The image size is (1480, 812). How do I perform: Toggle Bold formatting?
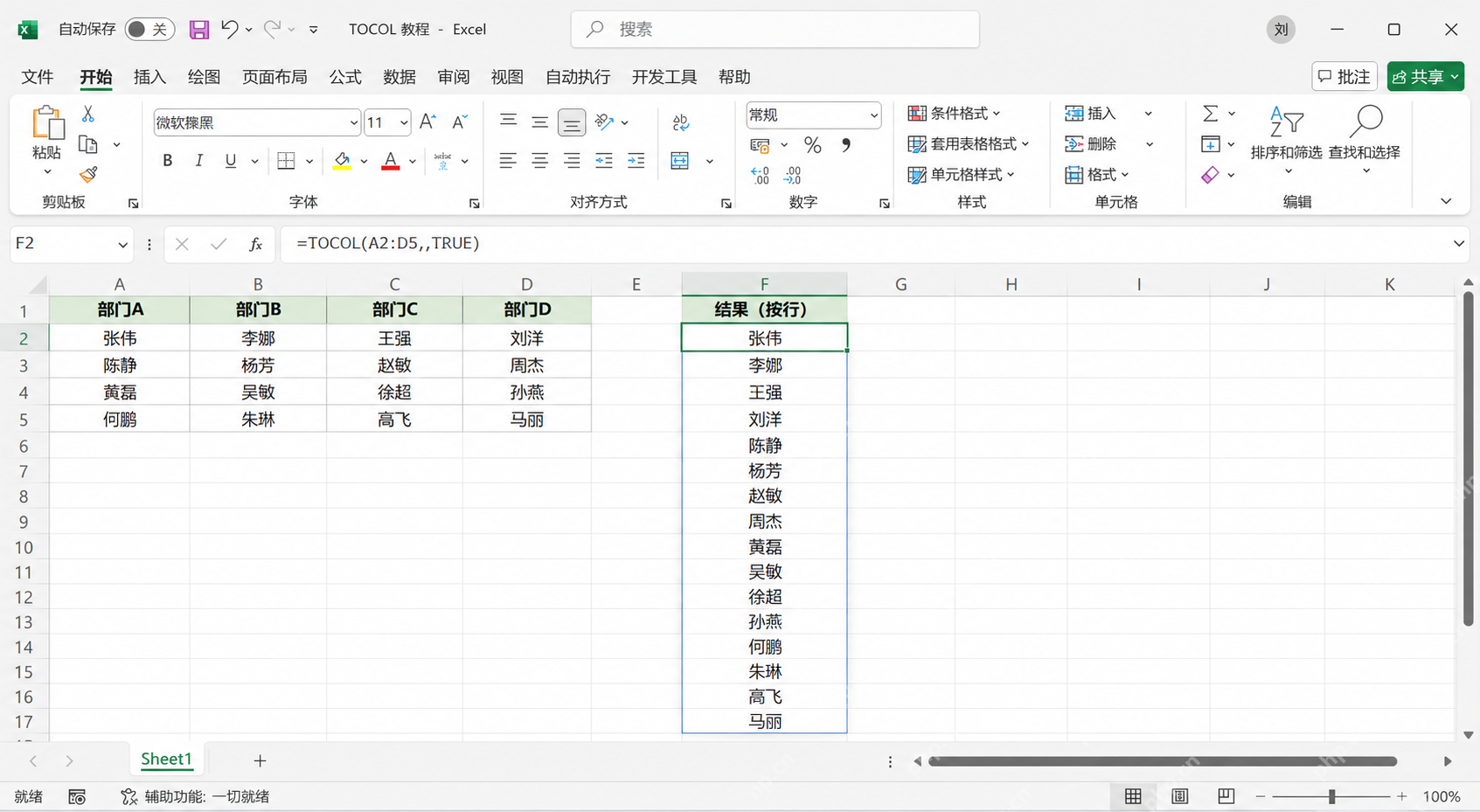(x=167, y=160)
